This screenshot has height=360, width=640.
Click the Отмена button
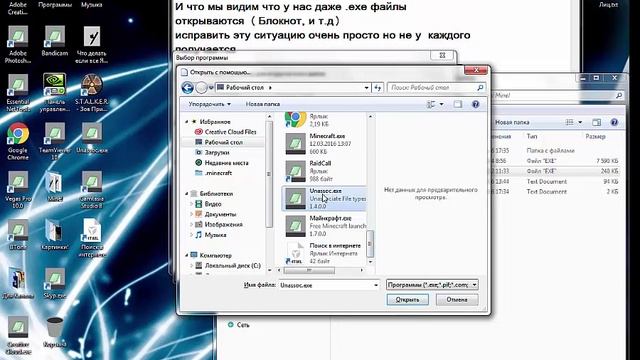coord(457,300)
